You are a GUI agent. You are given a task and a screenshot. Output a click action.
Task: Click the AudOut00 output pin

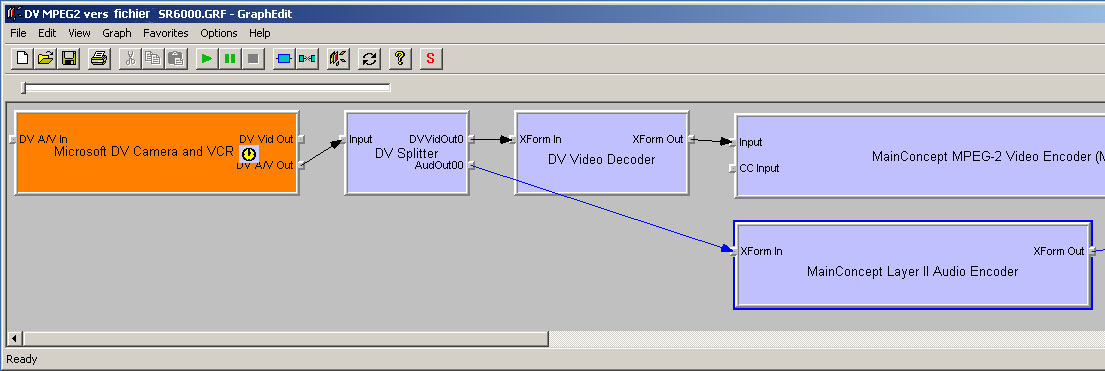pyautogui.click(x=471, y=165)
